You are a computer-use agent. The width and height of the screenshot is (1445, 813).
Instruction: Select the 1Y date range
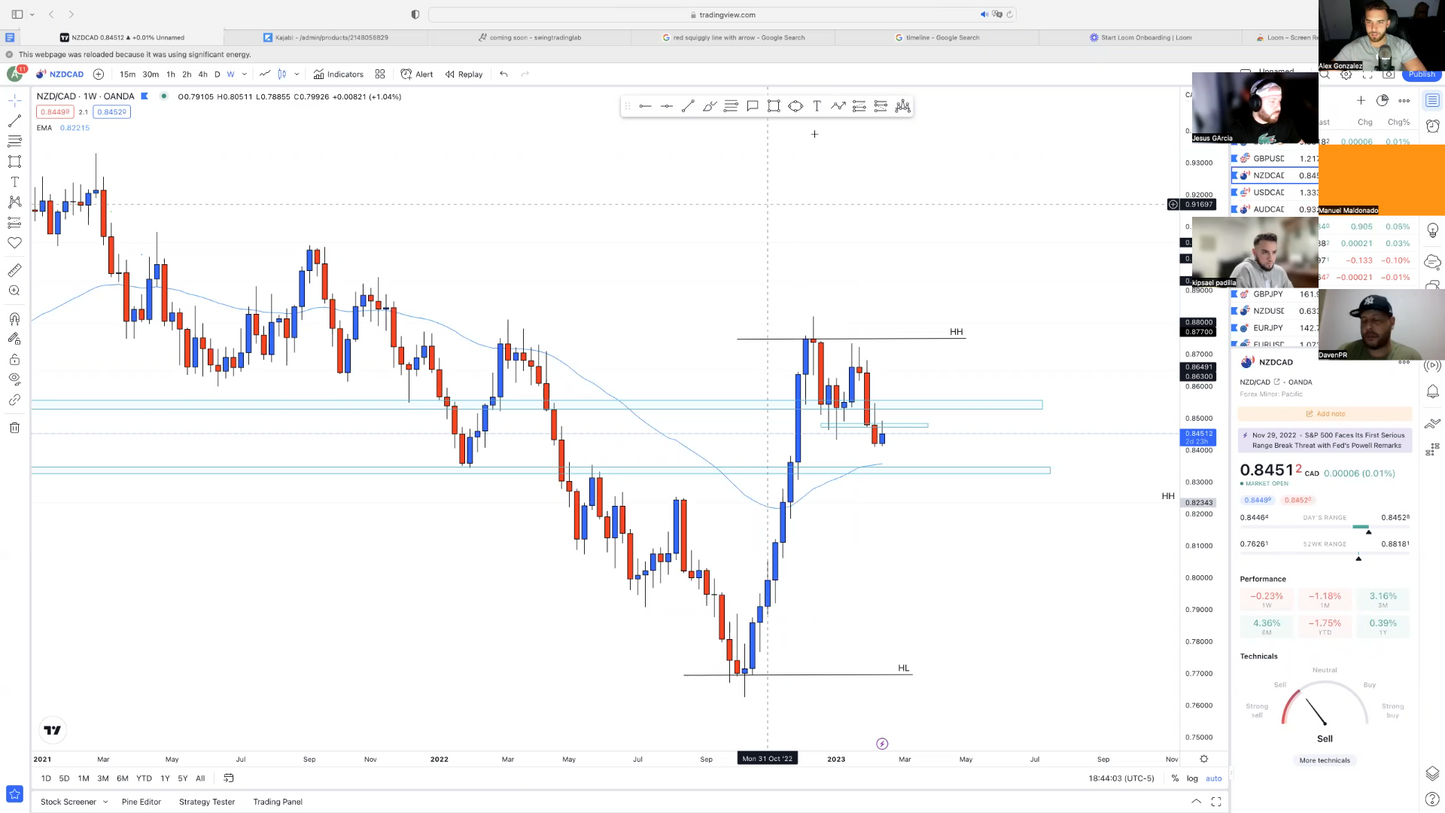165,778
